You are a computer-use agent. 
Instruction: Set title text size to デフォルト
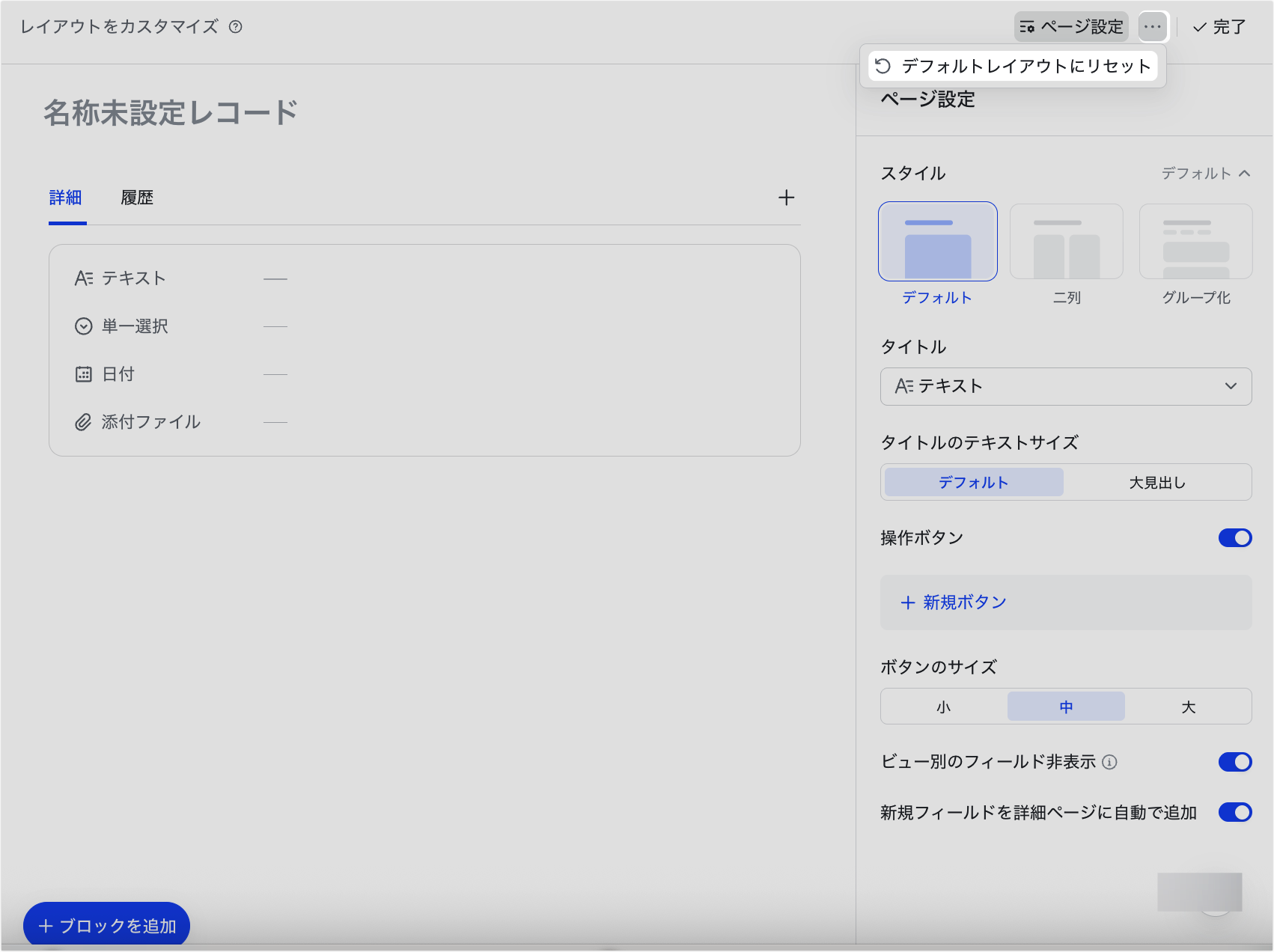click(x=974, y=482)
